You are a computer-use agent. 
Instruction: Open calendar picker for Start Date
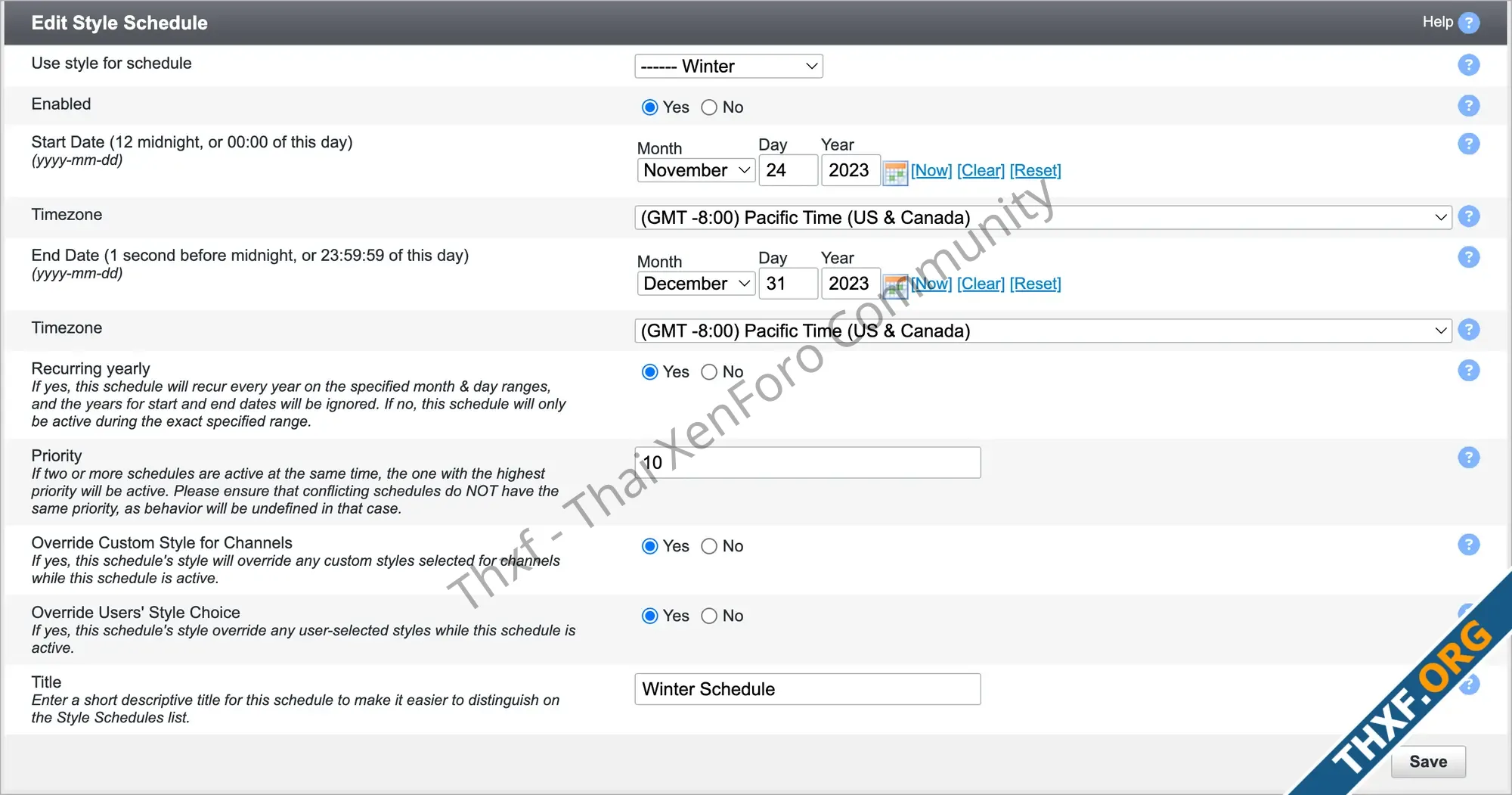(x=895, y=172)
